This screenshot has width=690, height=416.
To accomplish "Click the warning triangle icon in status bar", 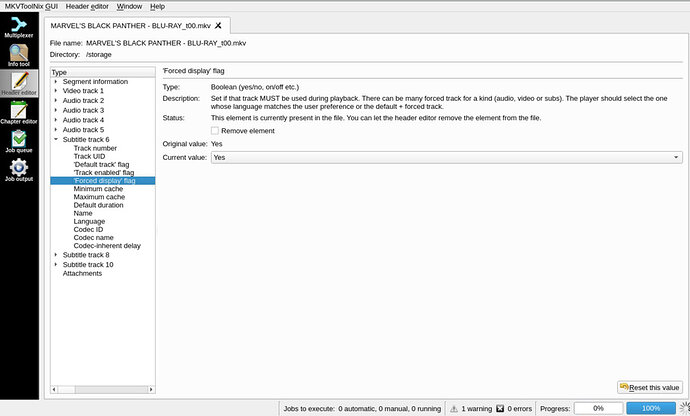I will click(x=454, y=409).
